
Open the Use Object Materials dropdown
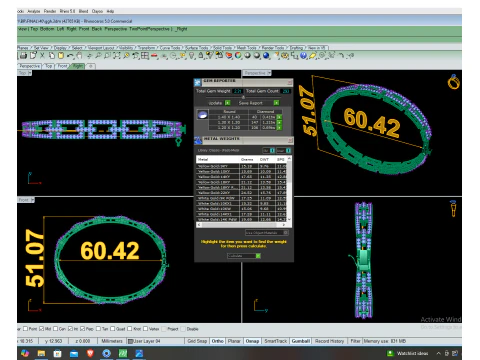pos(266,233)
